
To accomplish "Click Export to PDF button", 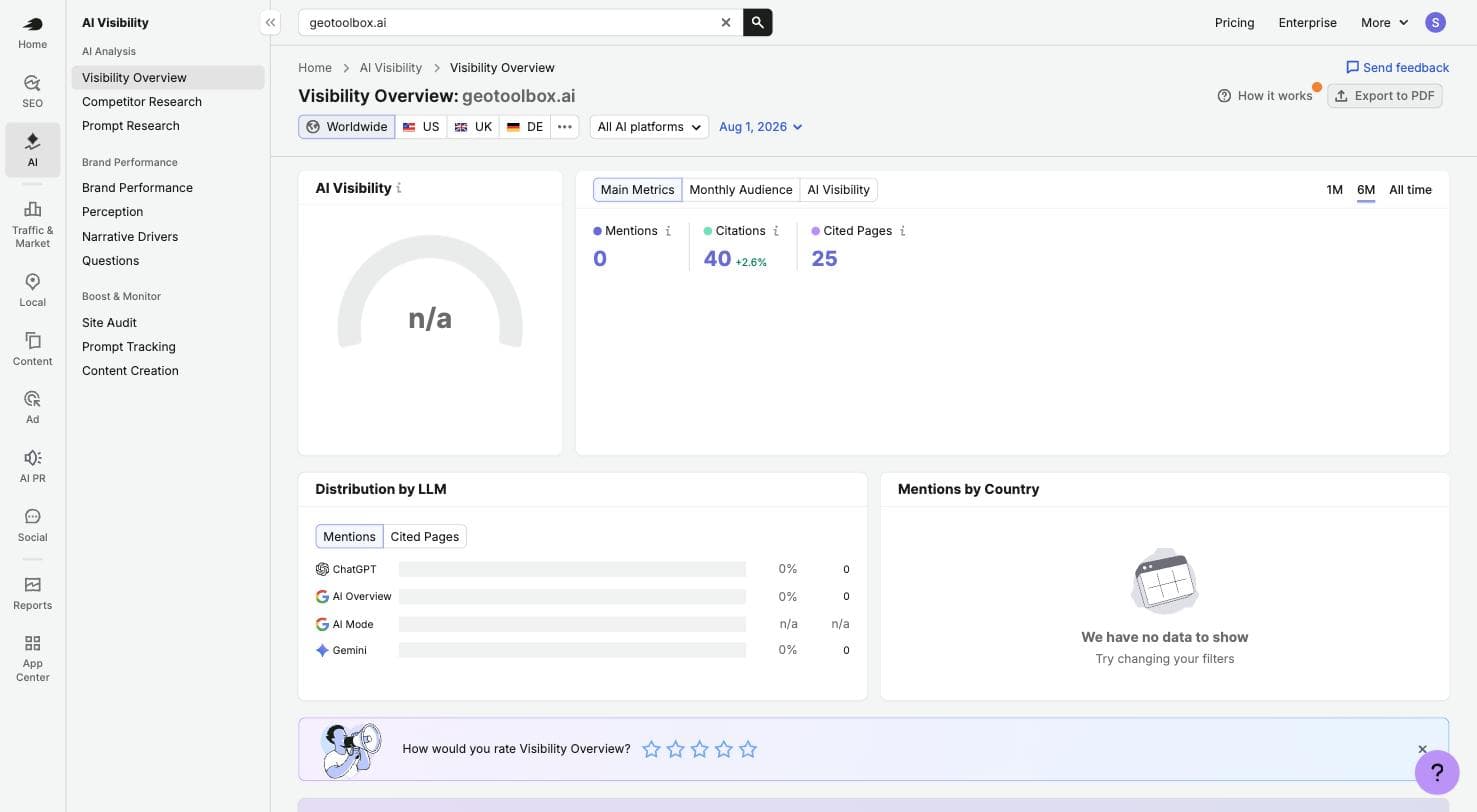I will 1384,96.
